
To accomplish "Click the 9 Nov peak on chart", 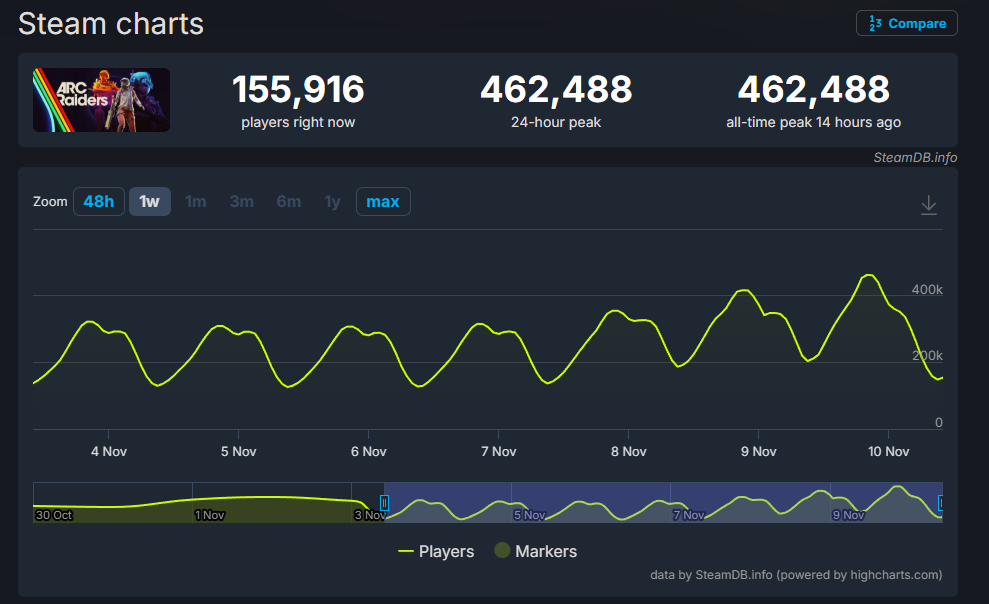I will [743, 290].
